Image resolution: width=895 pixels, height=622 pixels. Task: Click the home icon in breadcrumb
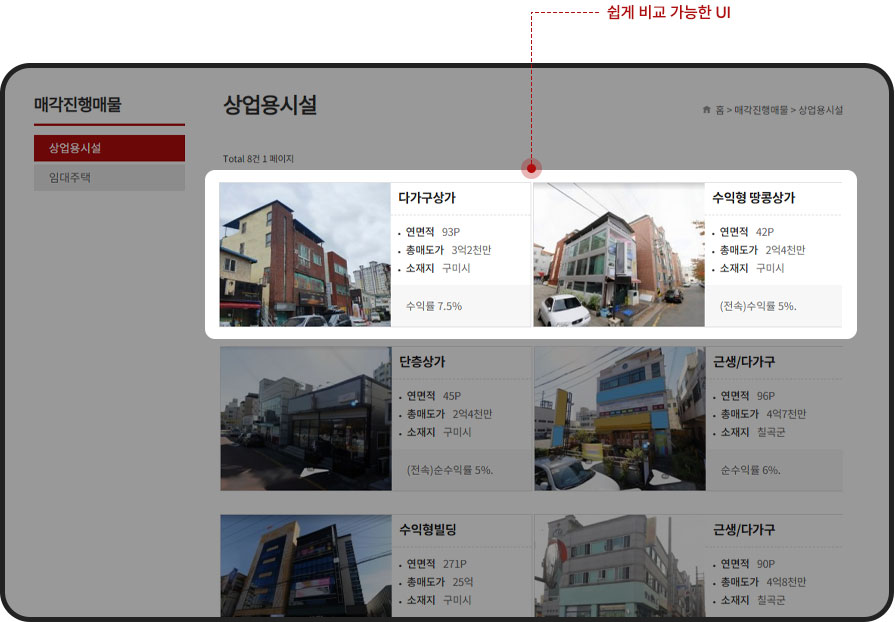click(x=707, y=110)
